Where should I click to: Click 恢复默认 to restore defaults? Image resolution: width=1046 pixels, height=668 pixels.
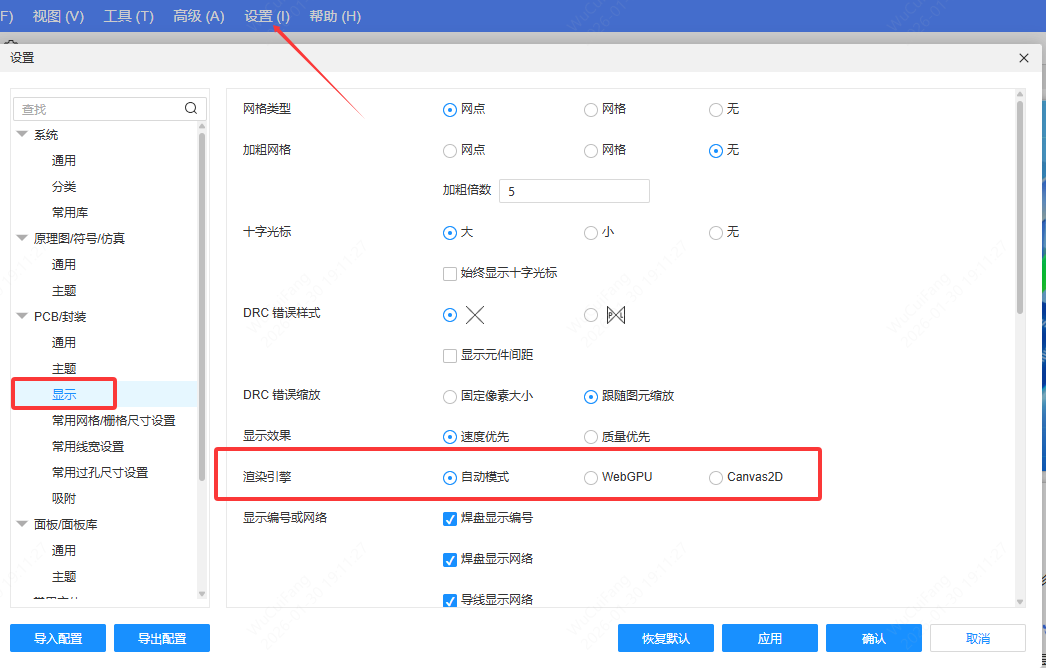665,638
